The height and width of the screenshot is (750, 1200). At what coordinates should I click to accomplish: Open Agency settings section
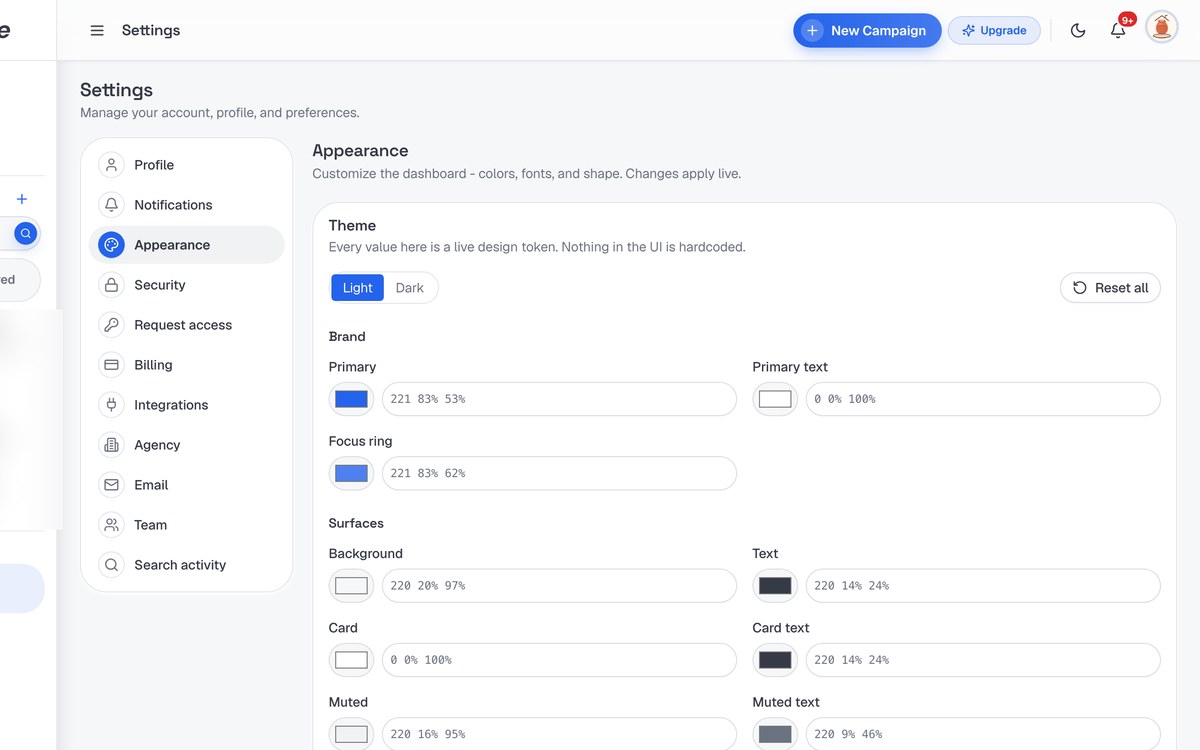click(187, 445)
